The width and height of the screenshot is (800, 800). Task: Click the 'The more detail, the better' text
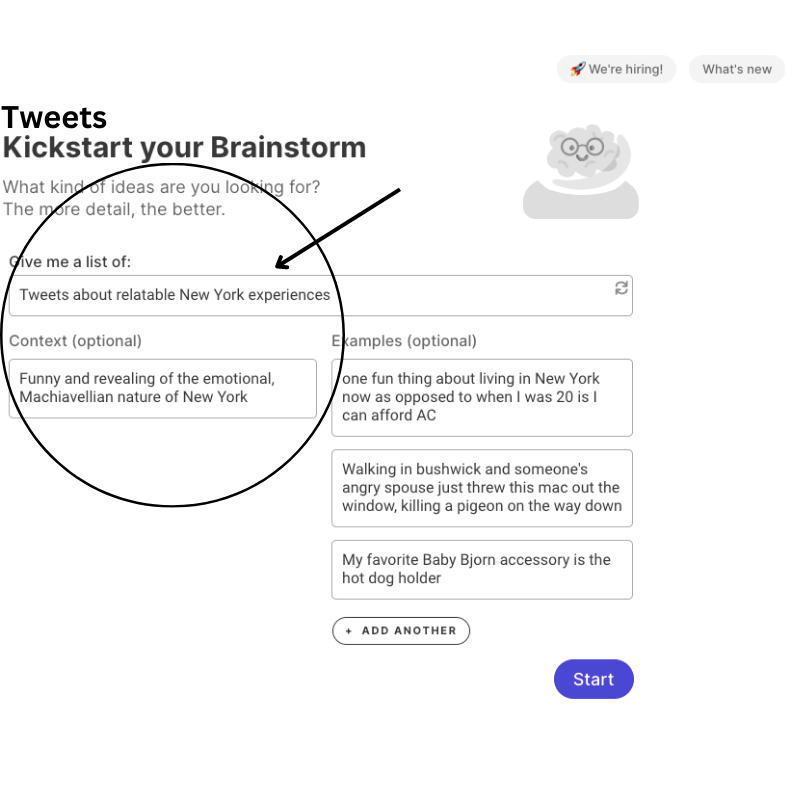114,209
